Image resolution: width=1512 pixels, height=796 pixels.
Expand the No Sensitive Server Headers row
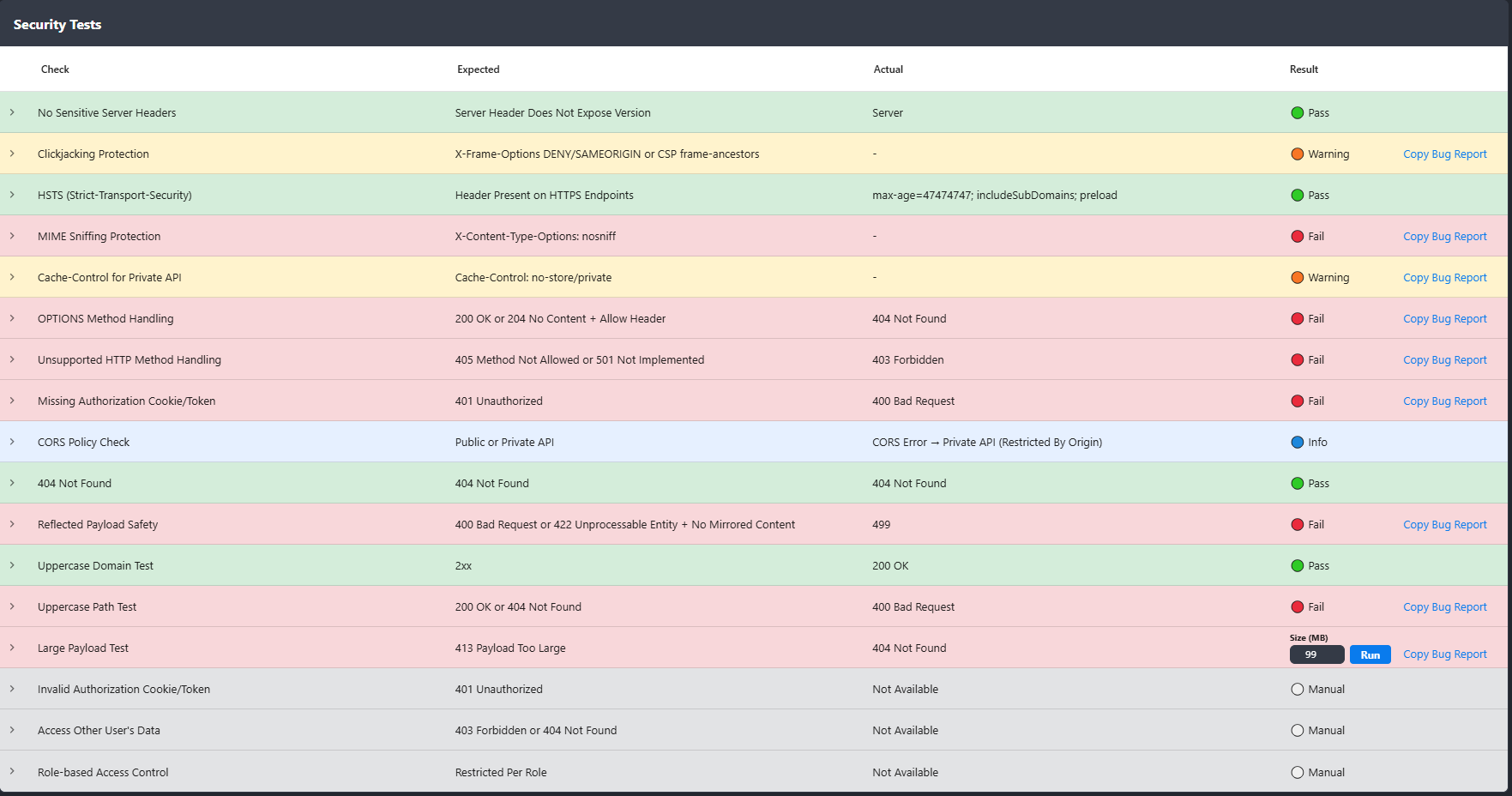click(12, 112)
